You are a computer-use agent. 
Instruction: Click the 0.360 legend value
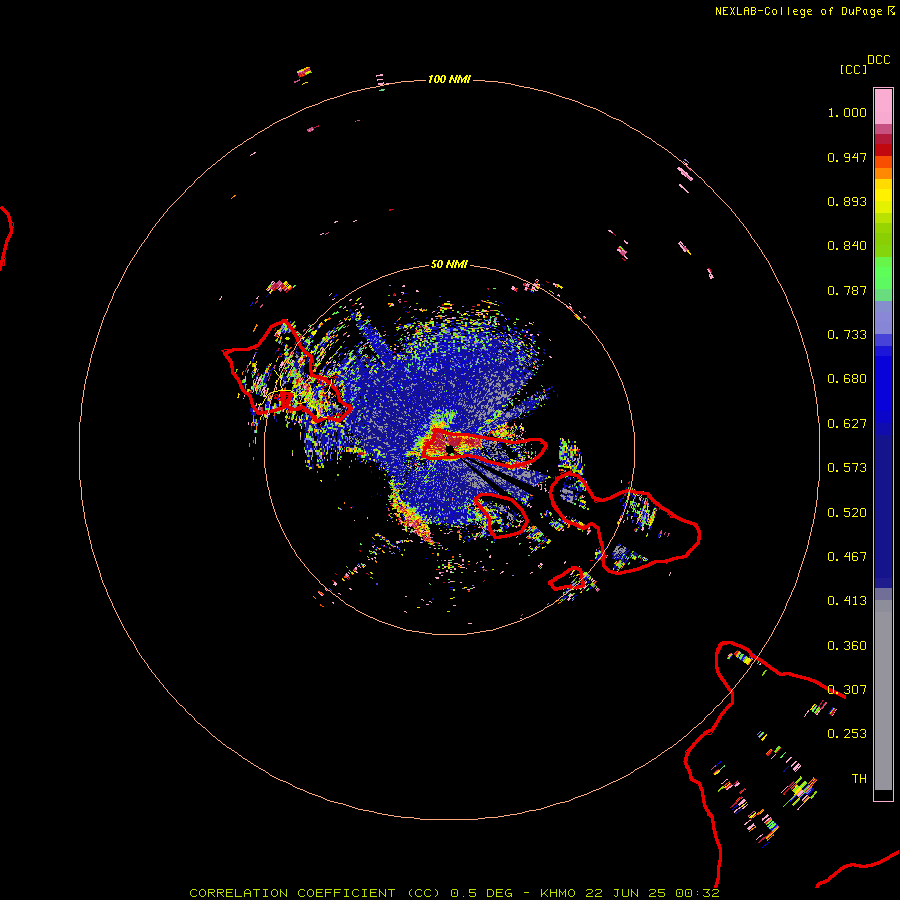[847, 646]
